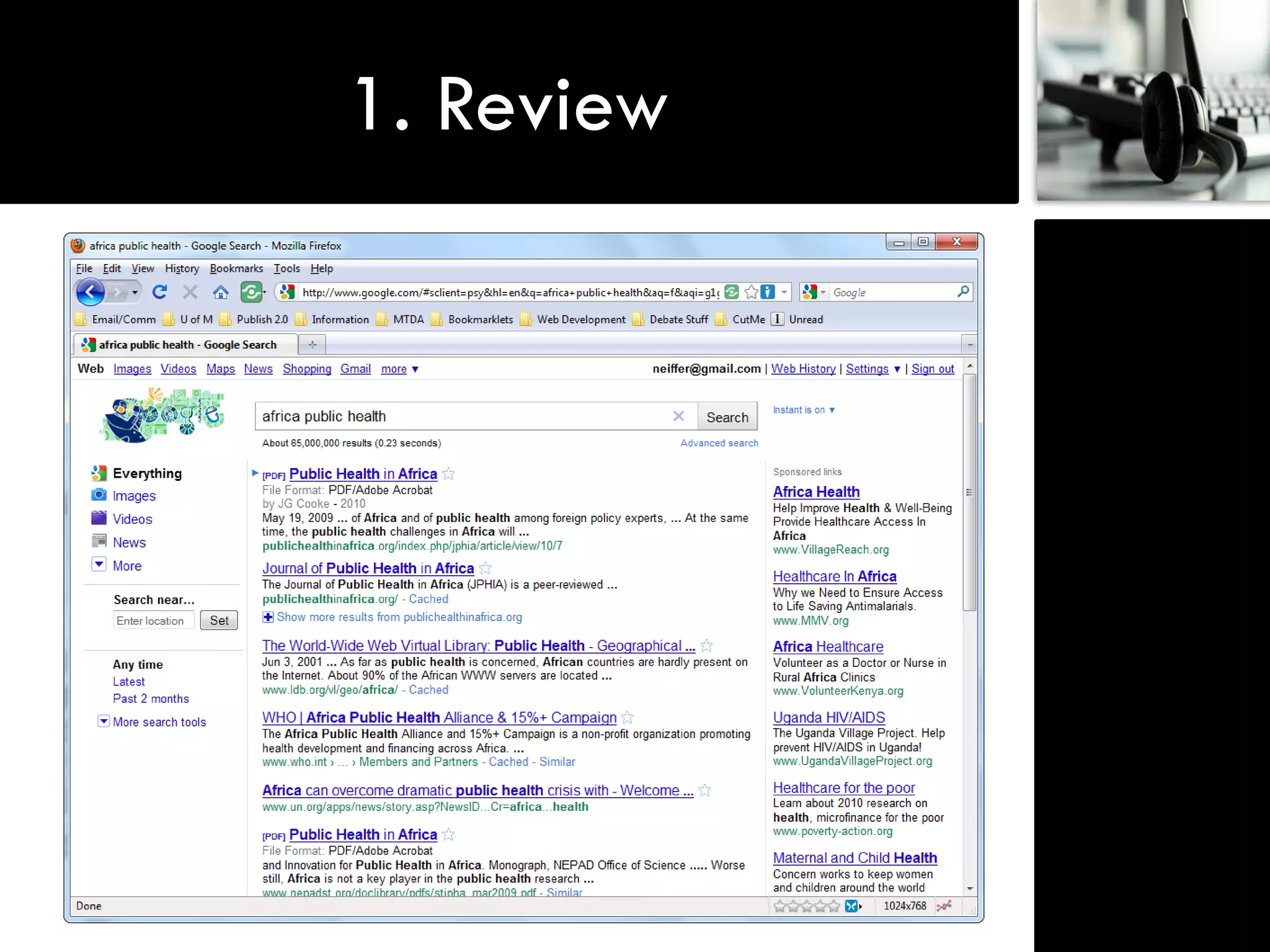Open the Unread bookmark icon
Screen dimensions: 1270x952
tap(777, 319)
